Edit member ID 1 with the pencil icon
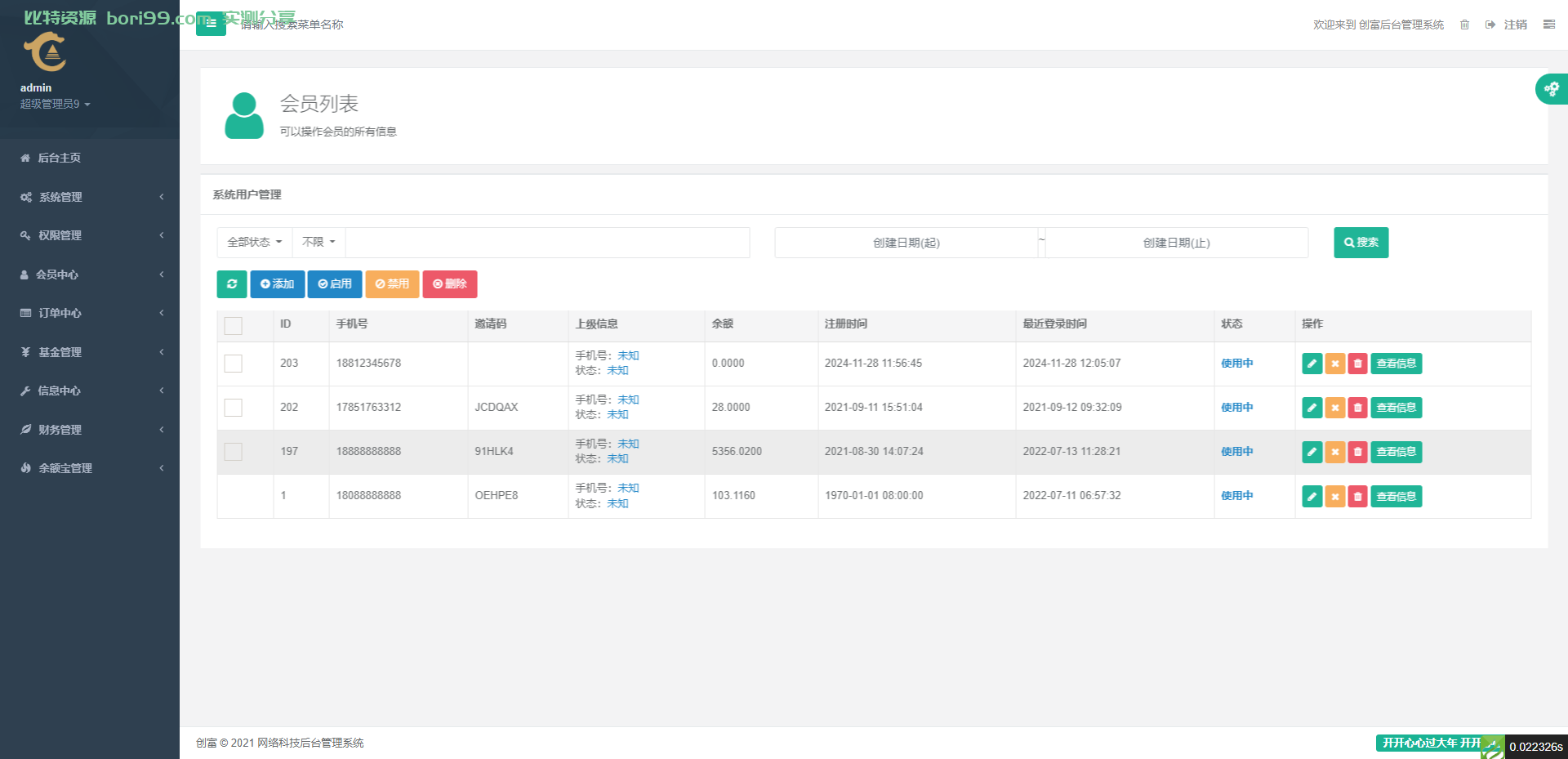The image size is (1568, 759). (1312, 496)
